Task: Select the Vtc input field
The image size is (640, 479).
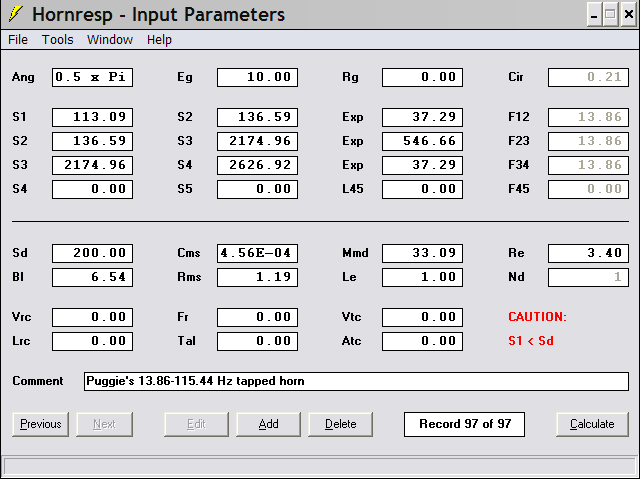Action: click(x=422, y=317)
